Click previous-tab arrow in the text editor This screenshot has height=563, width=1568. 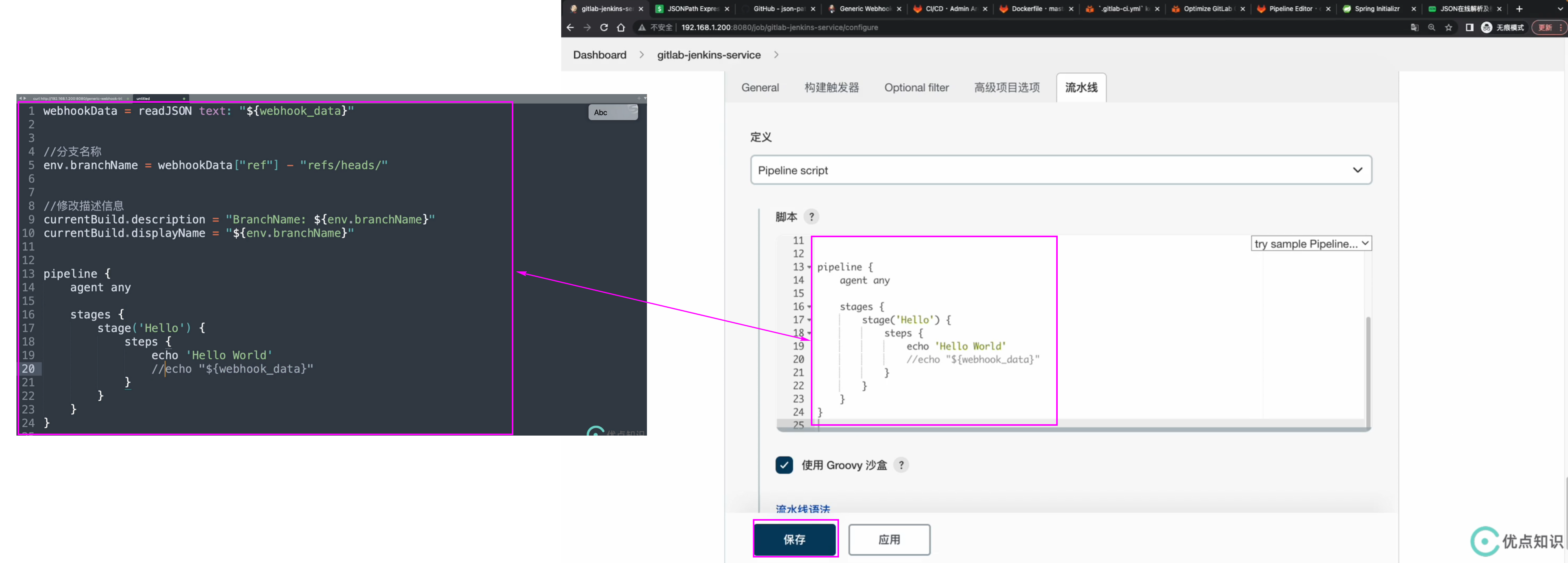(x=20, y=98)
